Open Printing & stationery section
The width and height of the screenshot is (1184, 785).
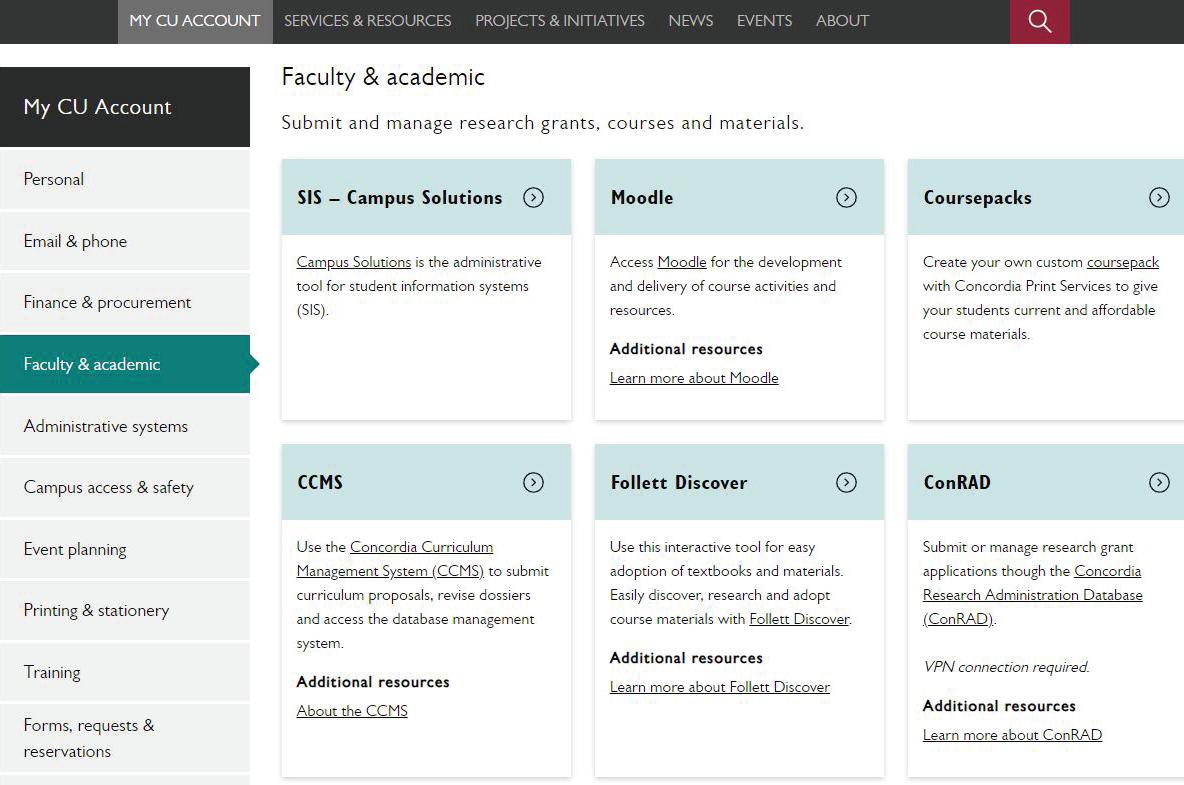pos(96,610)
